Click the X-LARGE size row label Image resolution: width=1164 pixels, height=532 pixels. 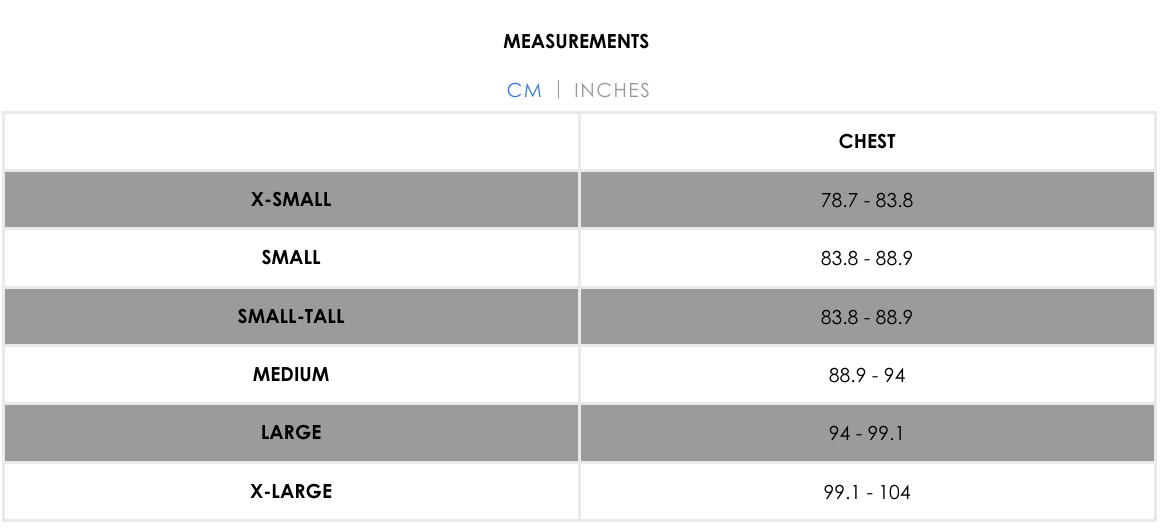click(291, 491)
